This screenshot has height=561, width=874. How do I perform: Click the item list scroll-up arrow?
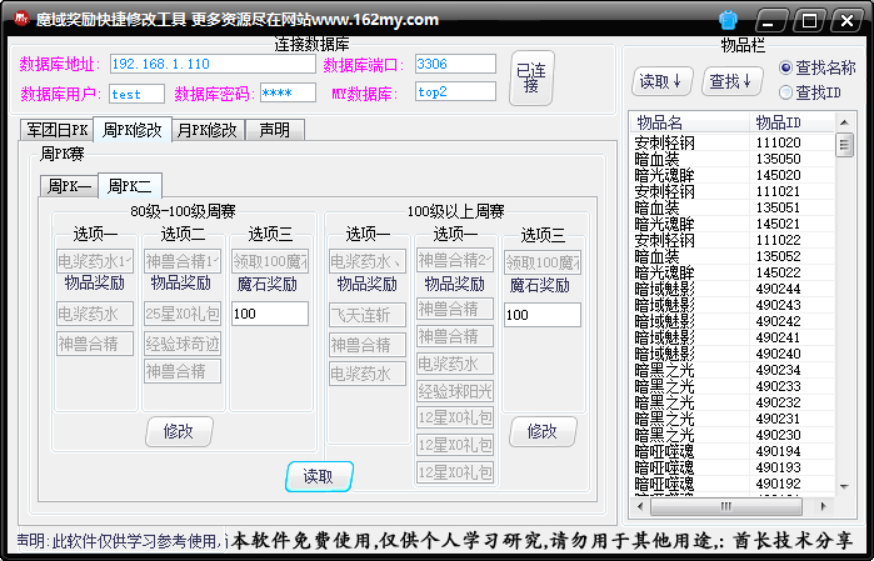[845, 123]
